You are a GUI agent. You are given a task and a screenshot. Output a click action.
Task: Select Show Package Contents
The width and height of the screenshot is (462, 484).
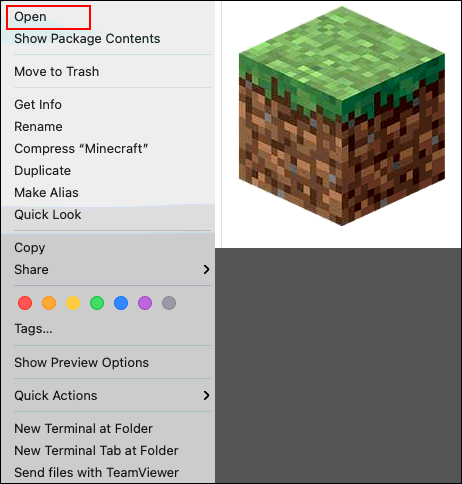[87, 39]
